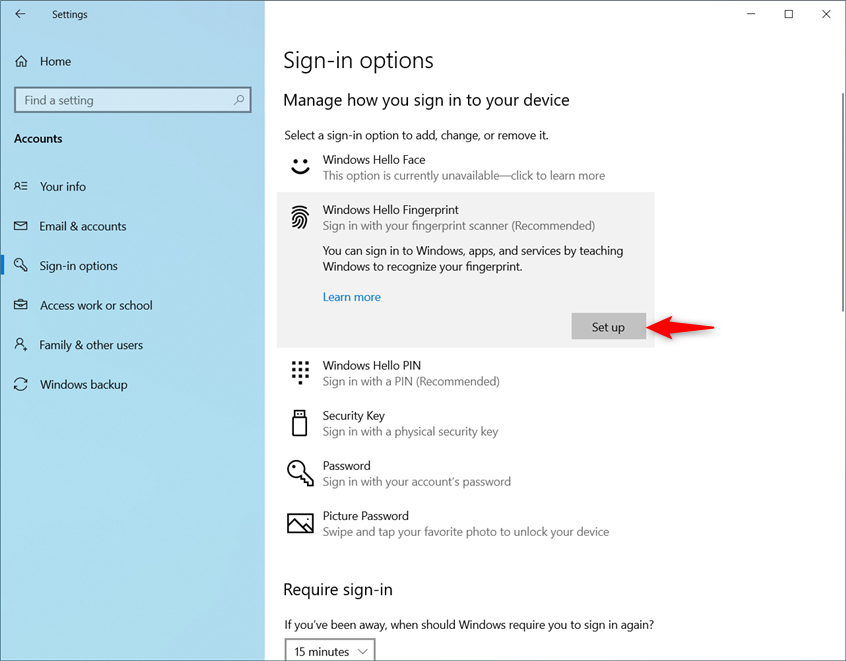Screen dimensions: 846x661
Task: Click the Home house icon
Action: (21, 62)
